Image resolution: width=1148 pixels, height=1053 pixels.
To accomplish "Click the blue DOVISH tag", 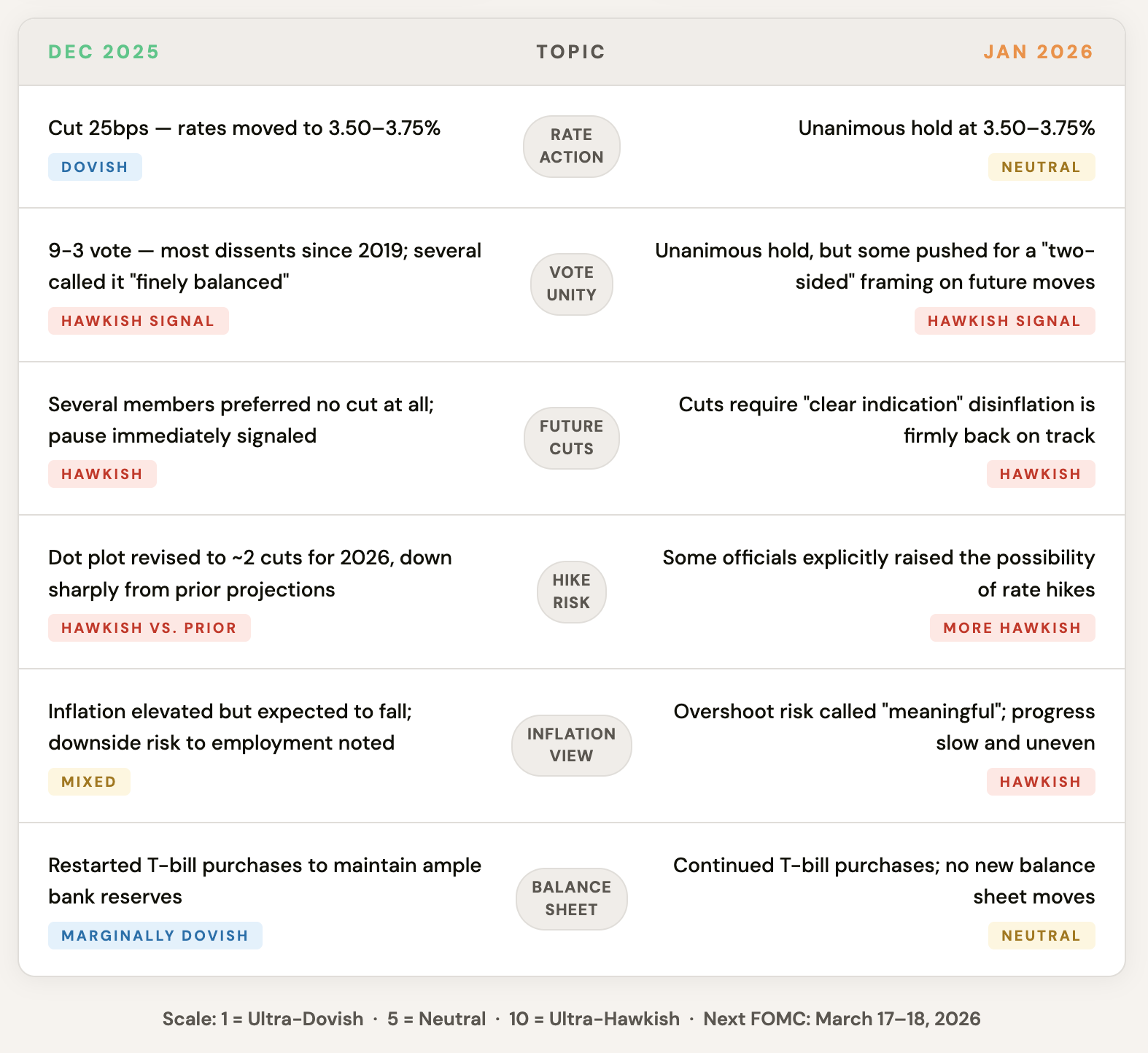I will coord(95,167).
